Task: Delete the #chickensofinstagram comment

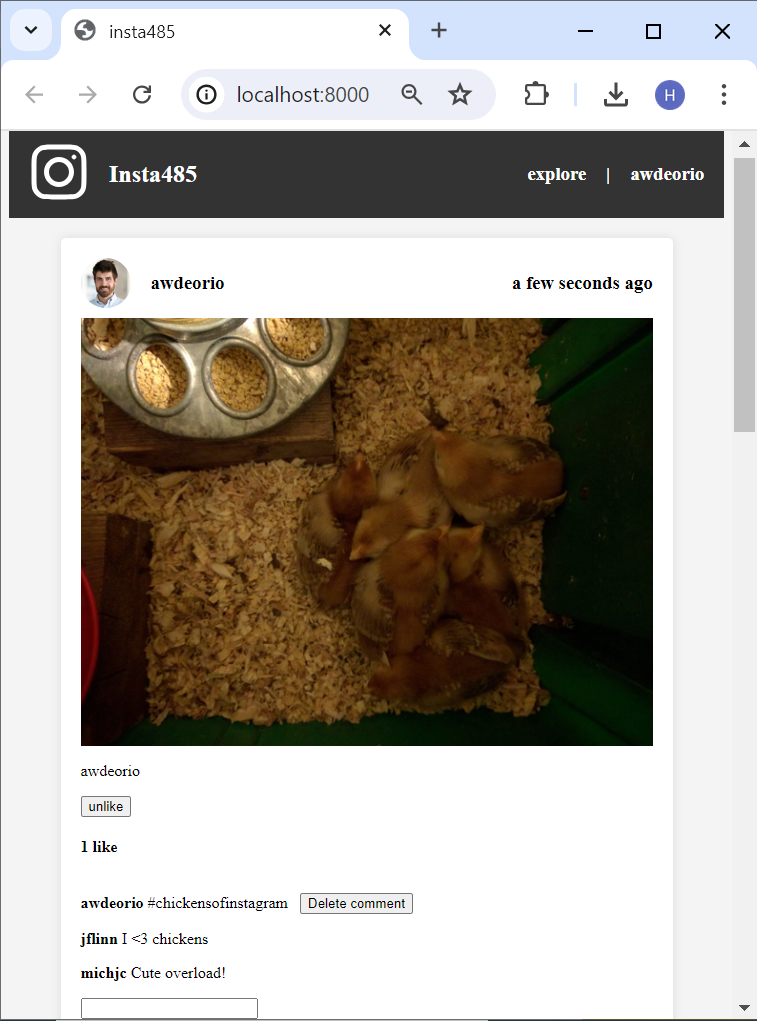Action: click(356, 903)
